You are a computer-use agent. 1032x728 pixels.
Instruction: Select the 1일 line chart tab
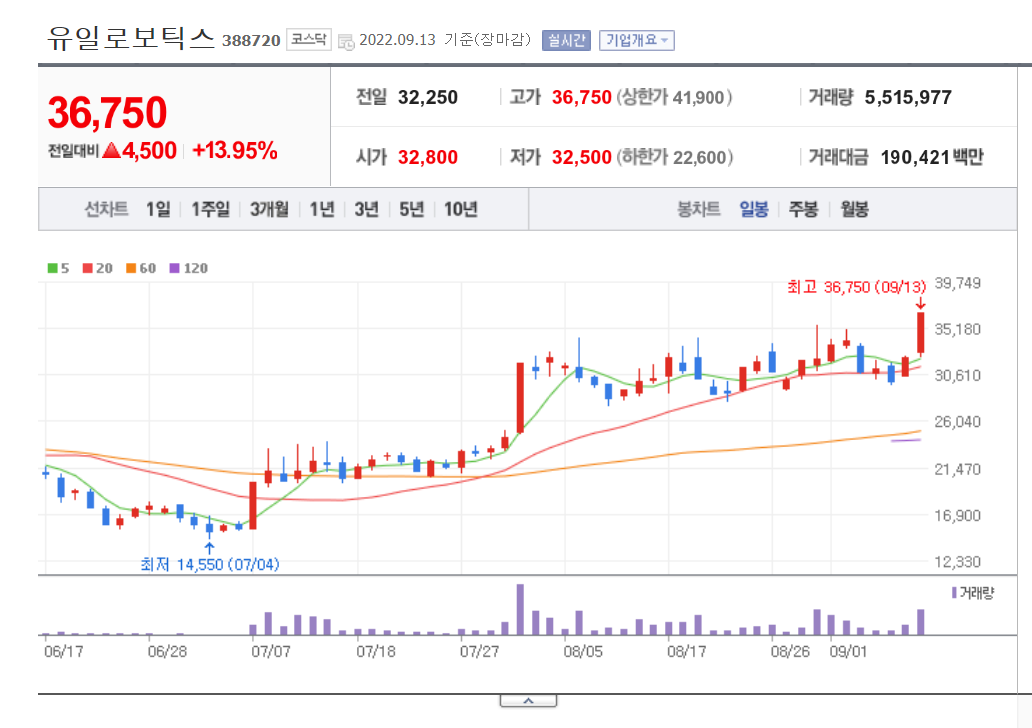click(x=158, y=209)
